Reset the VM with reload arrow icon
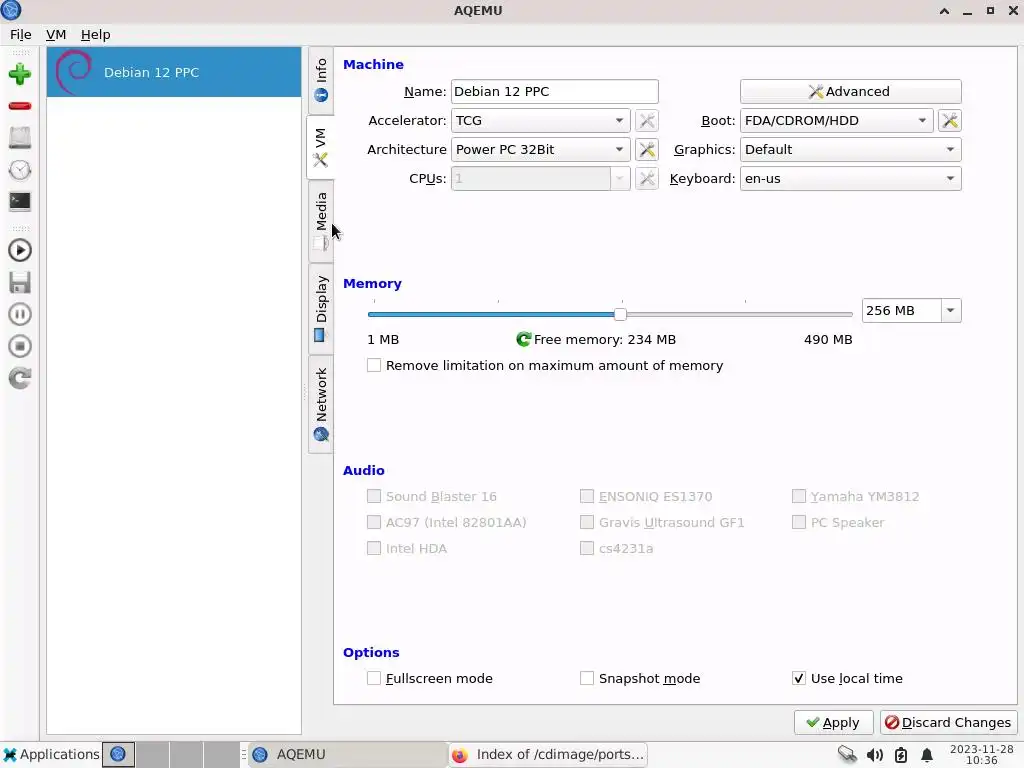Image resolution: width=1024 pixels, height=768 pixels. pos(20,378)
